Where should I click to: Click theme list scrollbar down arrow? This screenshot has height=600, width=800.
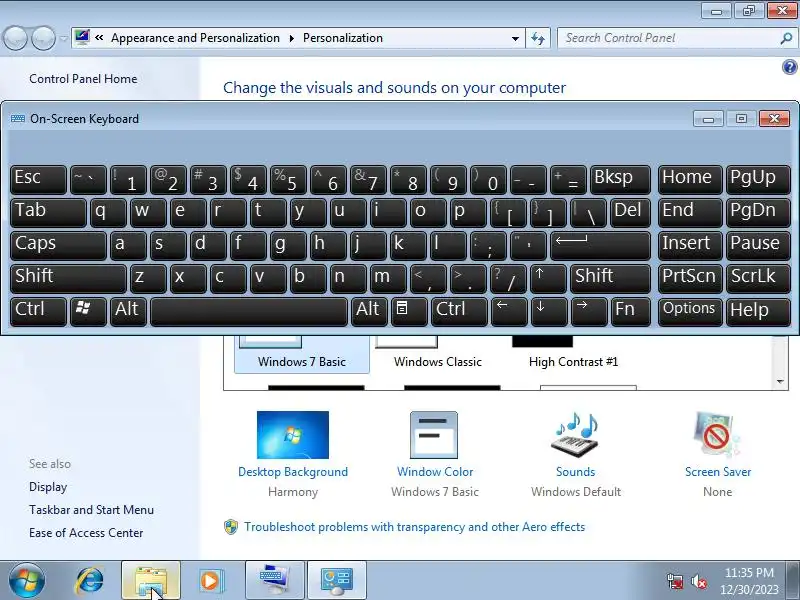780,381
